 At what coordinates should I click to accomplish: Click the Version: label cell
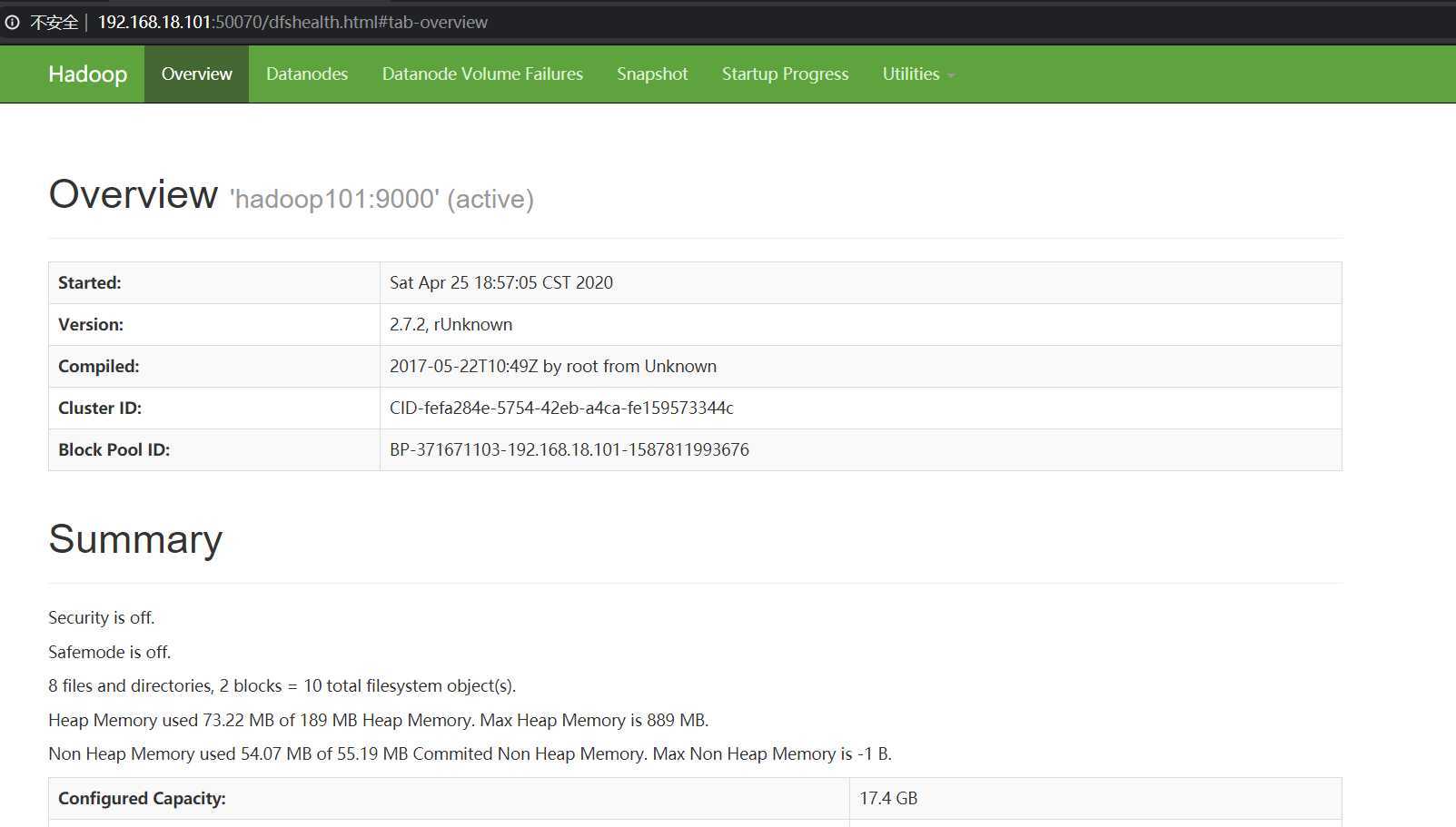coord(91,324)
